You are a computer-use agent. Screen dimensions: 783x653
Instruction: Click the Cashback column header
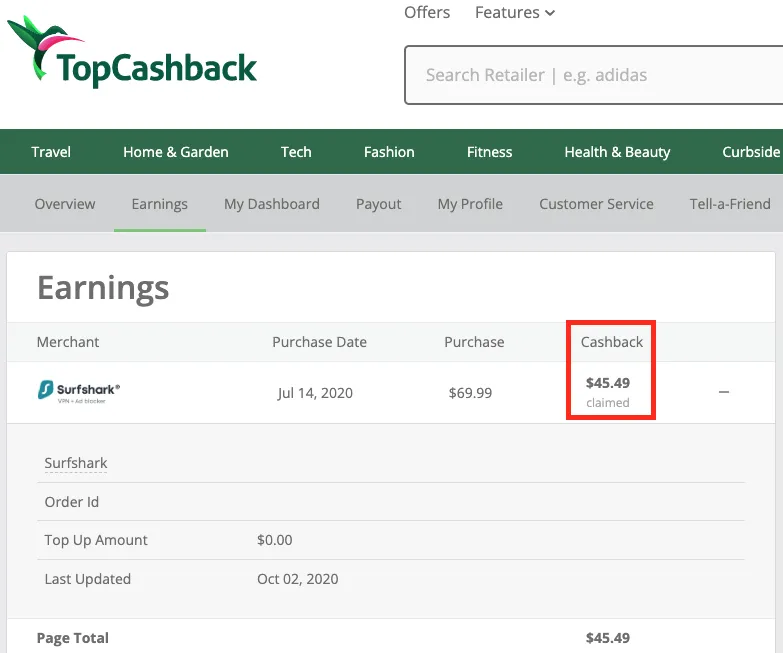point(612,342)
